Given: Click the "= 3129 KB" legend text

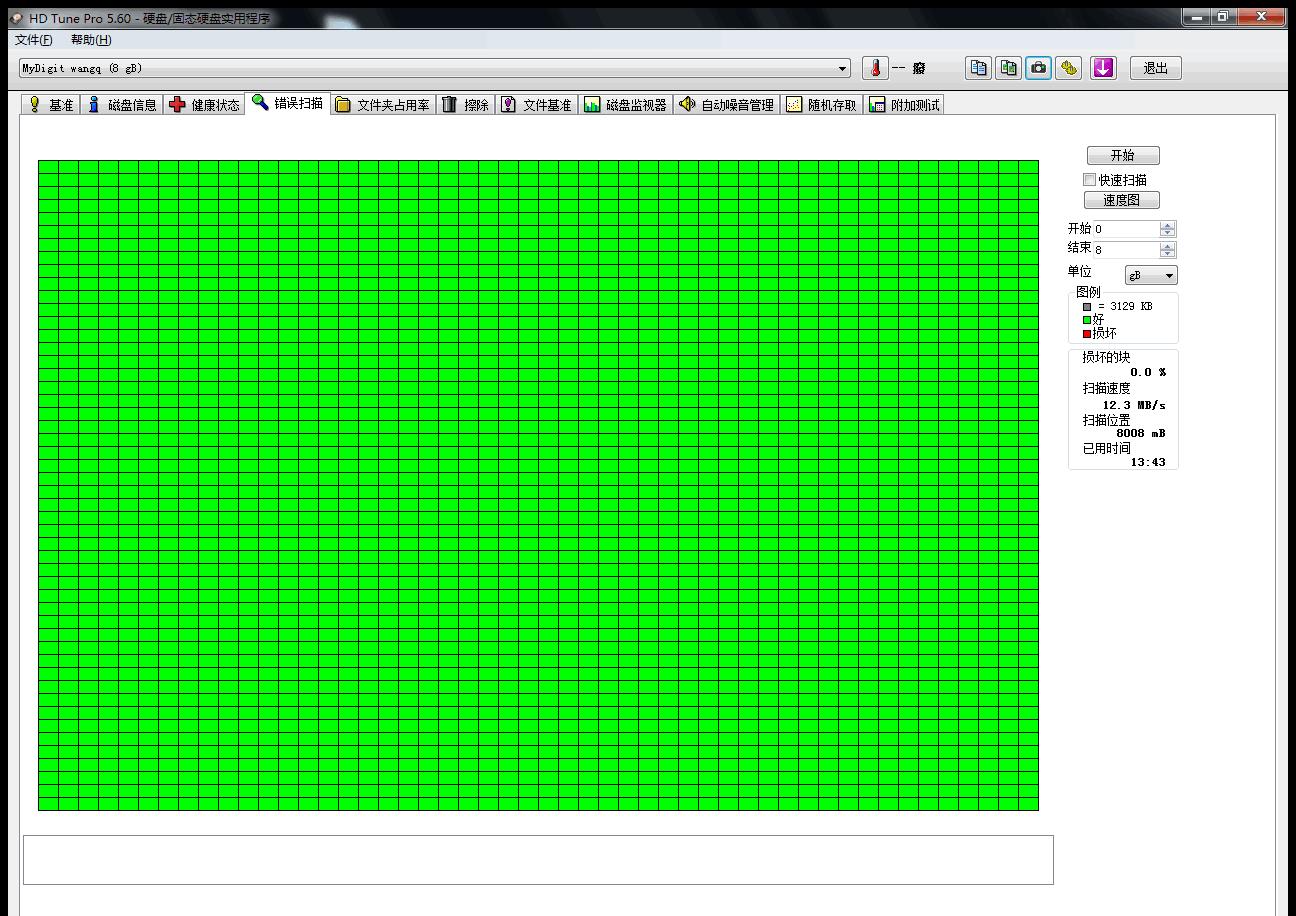Looking at the screenshot, I should coord(1125,306).
